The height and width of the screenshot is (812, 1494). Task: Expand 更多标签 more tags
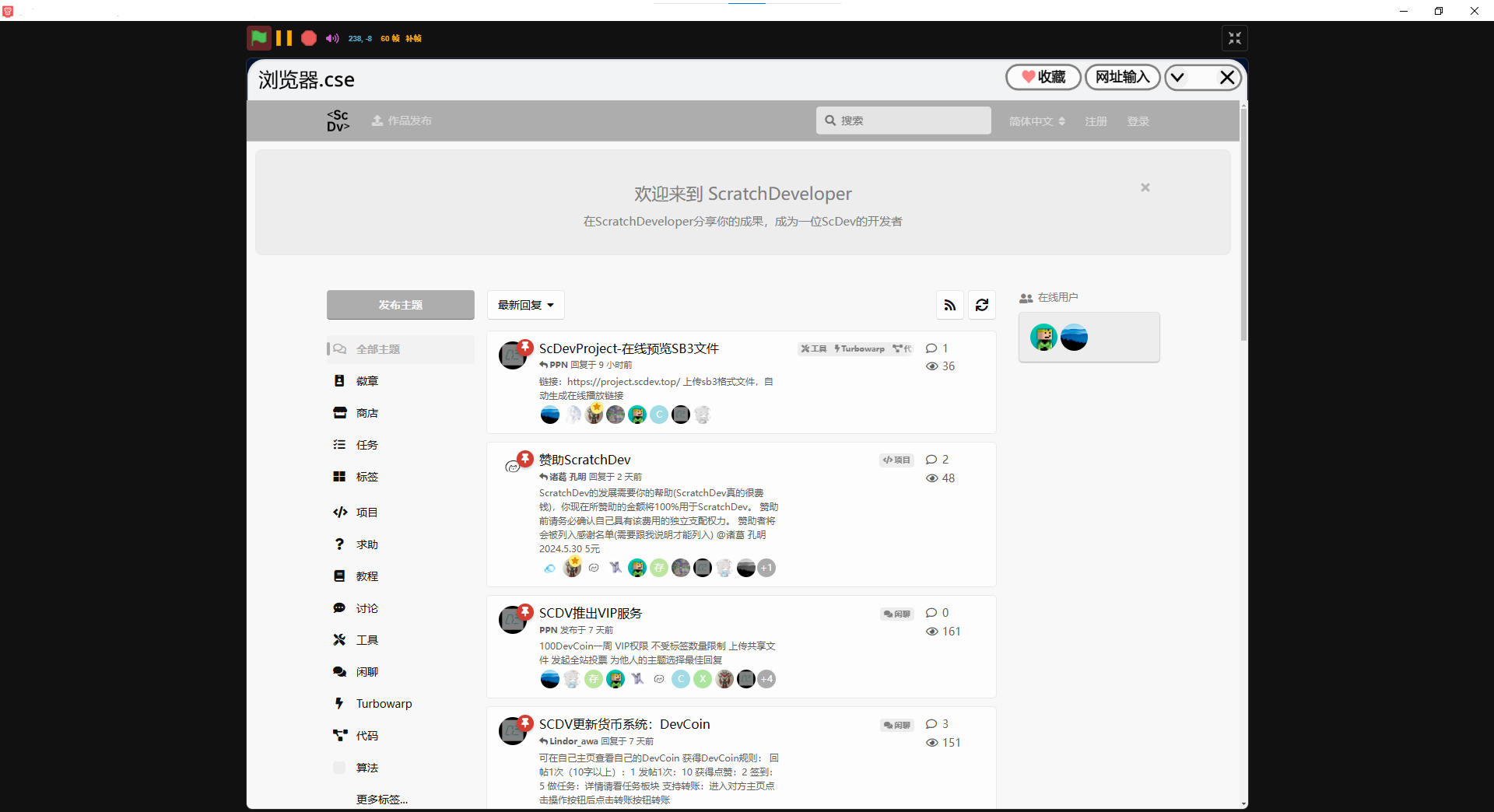(382, 800)
